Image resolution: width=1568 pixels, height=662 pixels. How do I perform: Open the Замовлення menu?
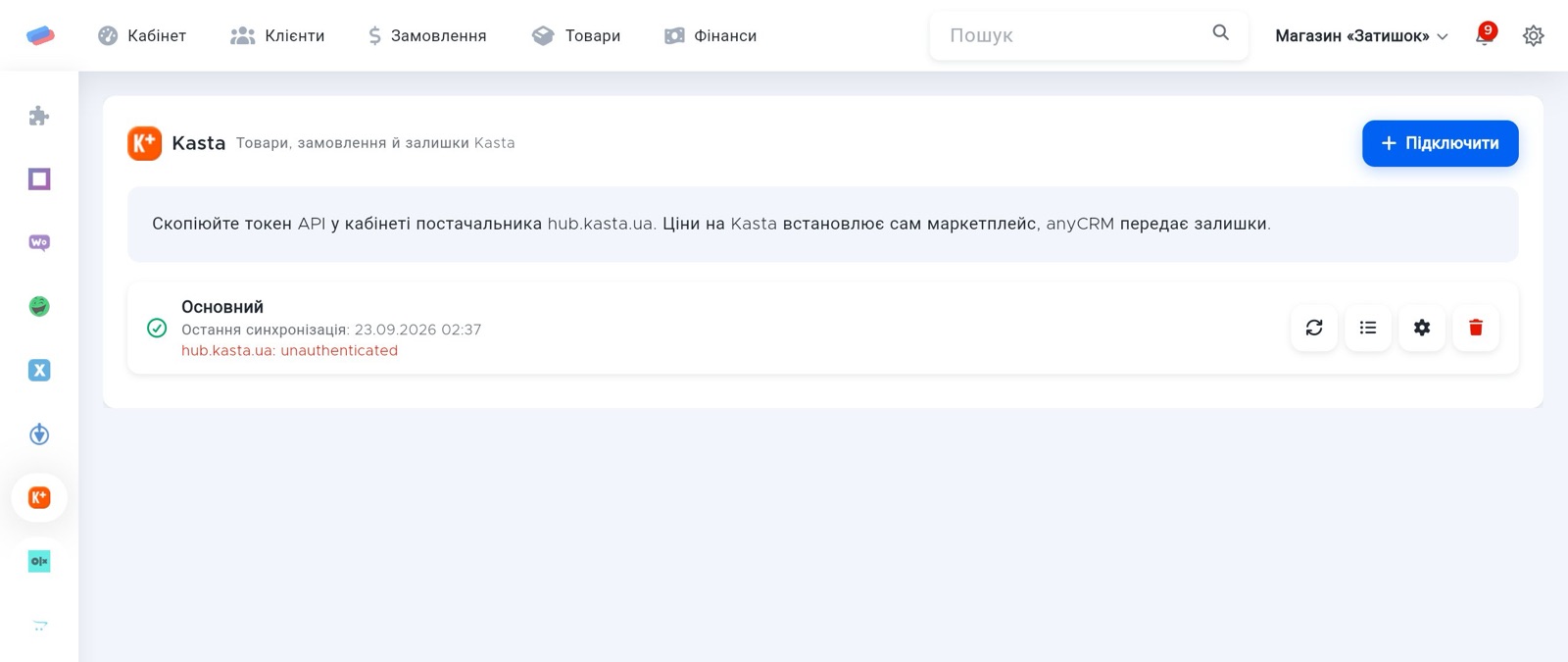[x=427, y=35]
